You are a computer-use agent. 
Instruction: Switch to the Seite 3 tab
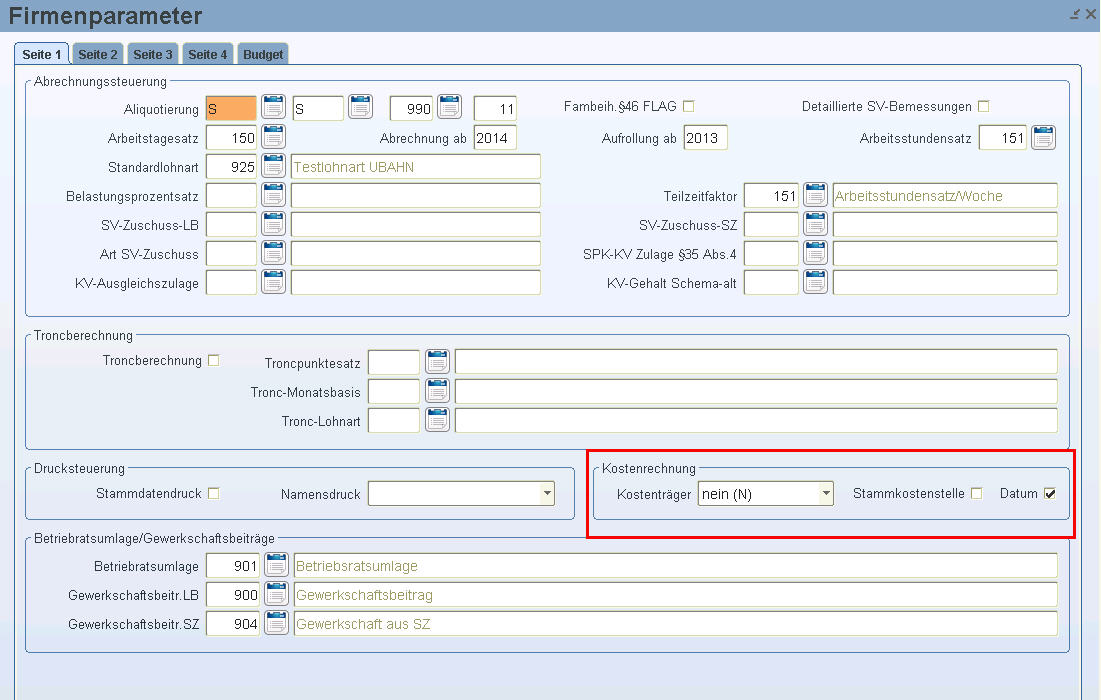coord(152,54)
